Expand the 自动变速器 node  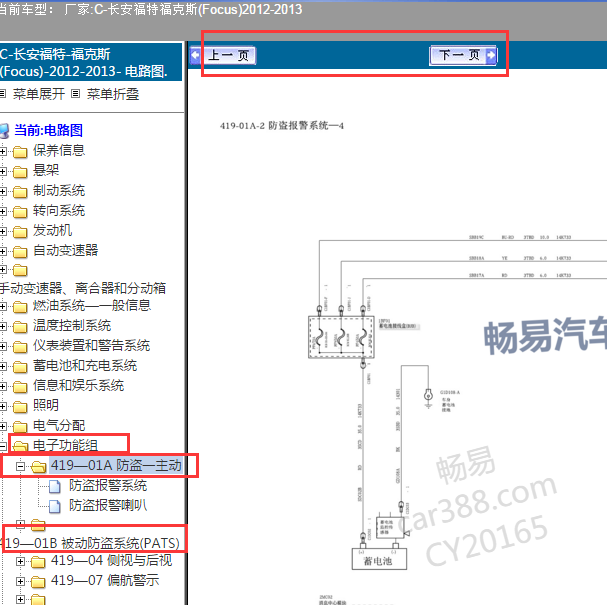tap(3, 251)
